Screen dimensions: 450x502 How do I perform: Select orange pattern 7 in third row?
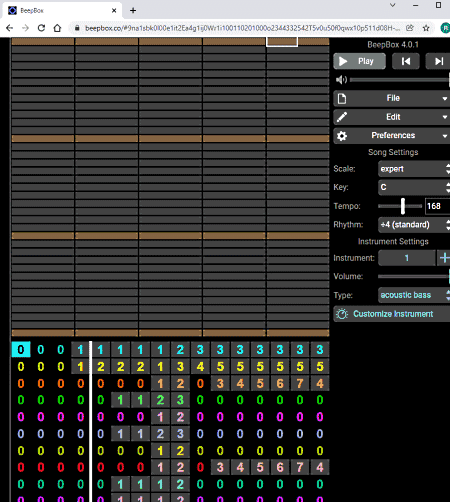pyautogui.click(x=300, y=383)
